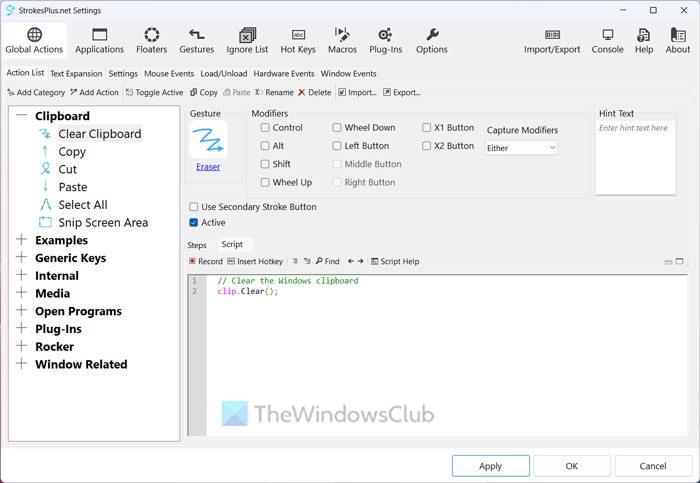Open the Hot Keys section
700x483 pixels.
(x=298, y=41)
